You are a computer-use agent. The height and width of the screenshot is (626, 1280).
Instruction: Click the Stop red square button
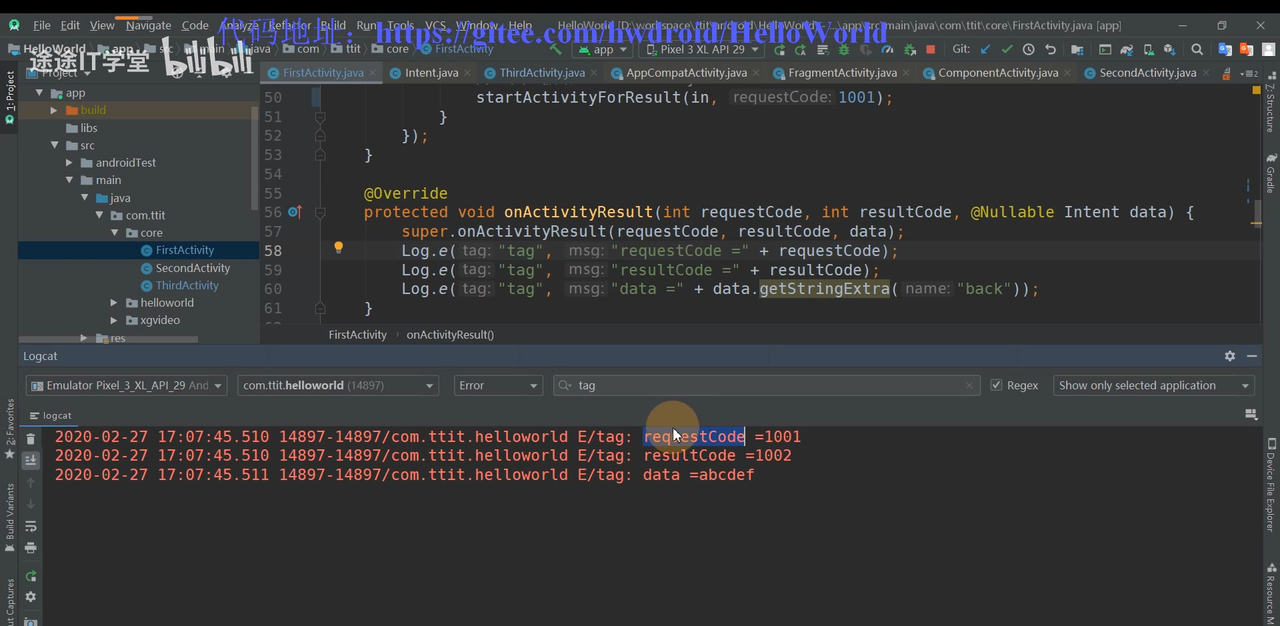(931, 49)
